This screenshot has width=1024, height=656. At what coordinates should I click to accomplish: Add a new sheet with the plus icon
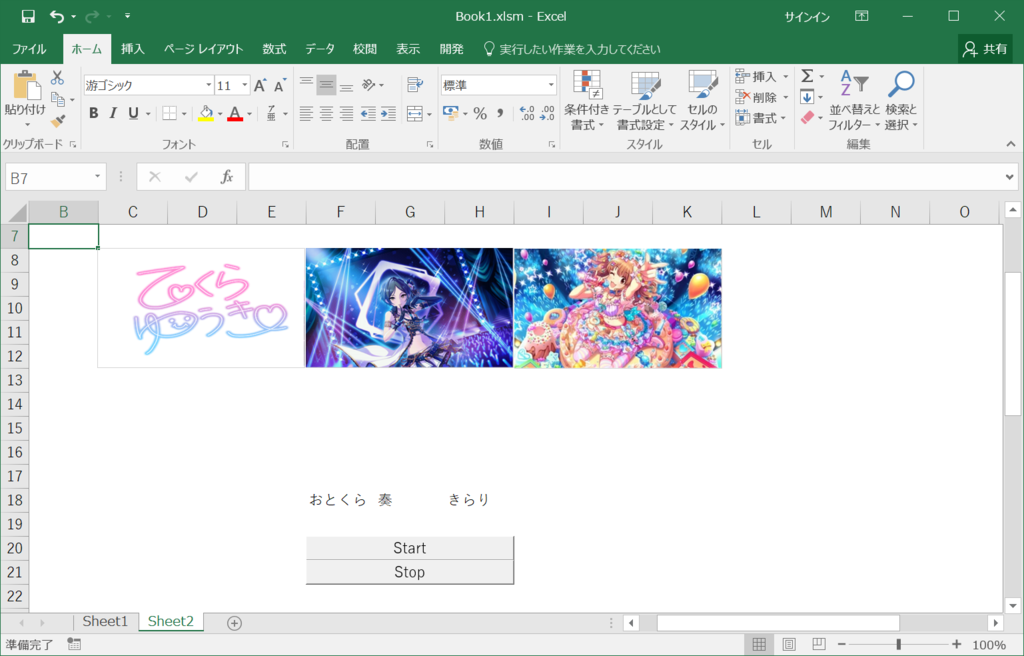tap(234, 623)
